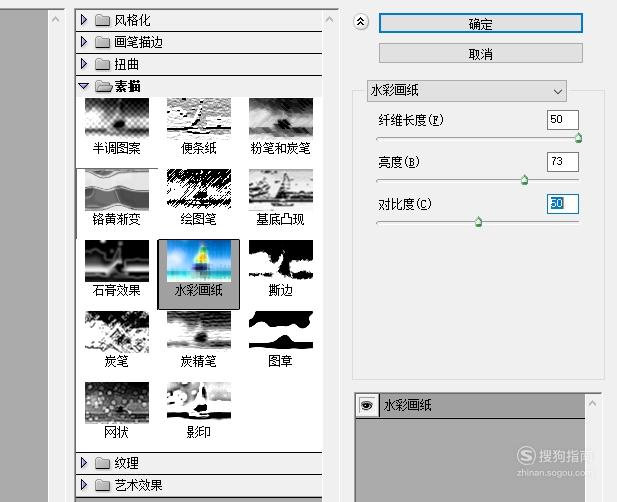Select the 图章 filter thumbnail

[x=281, y=330]
